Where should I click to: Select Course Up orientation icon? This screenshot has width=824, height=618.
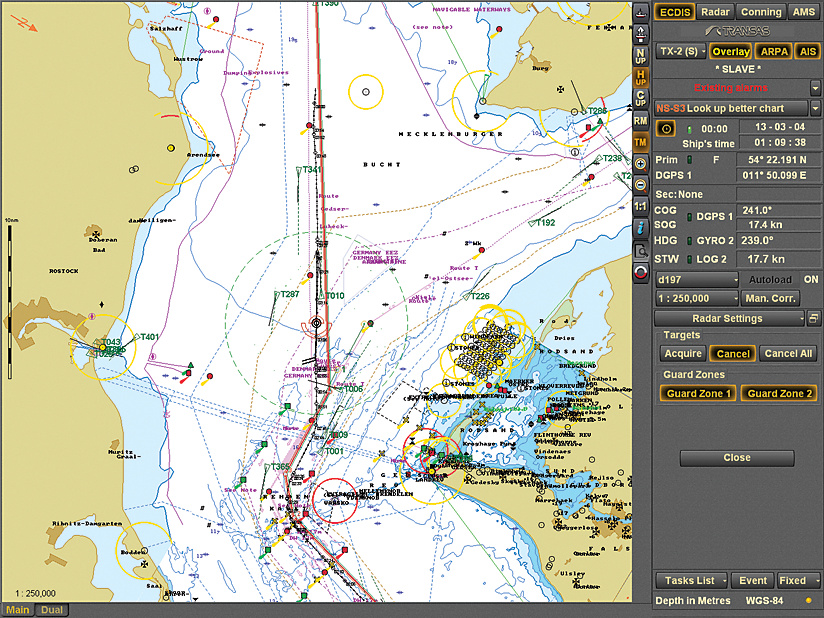pos(641,98)
